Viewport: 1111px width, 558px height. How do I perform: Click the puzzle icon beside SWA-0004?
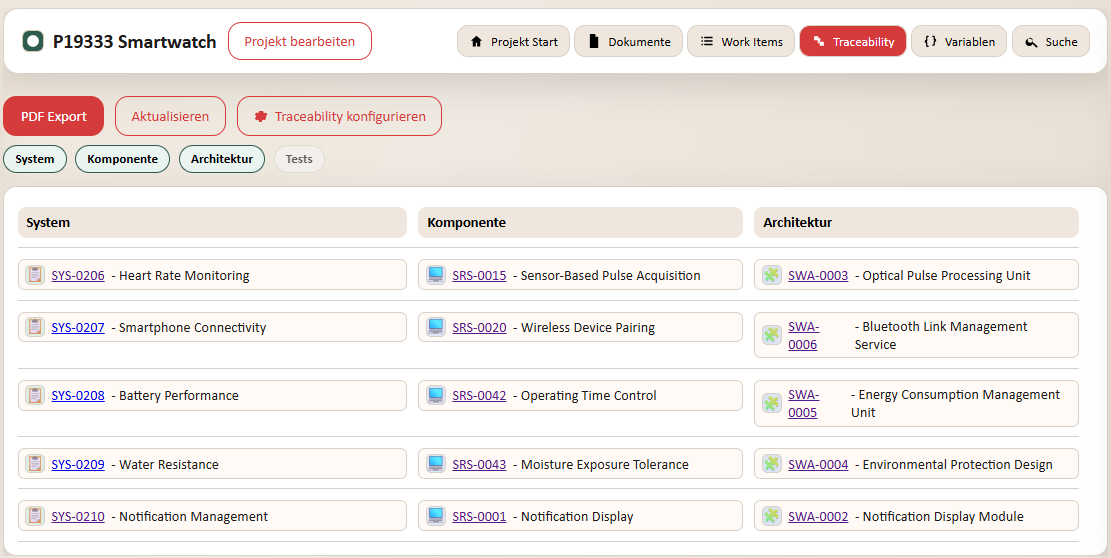[x=772, y=464]
